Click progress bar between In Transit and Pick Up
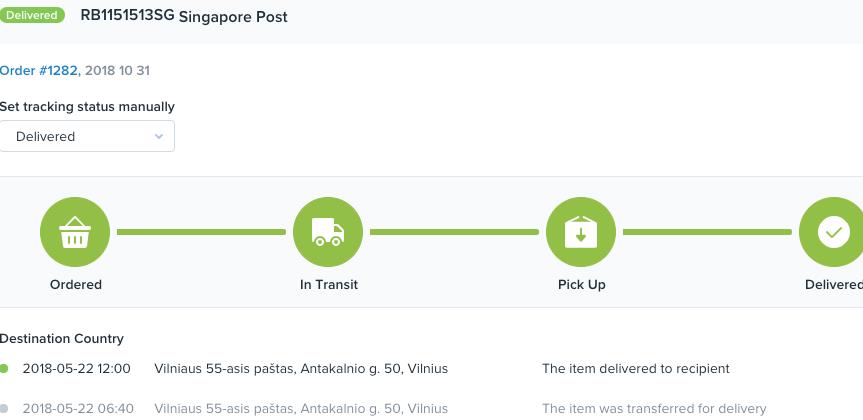Image resolution: width=863 pixels, height=420 pixels. click(x=454, y=232)
